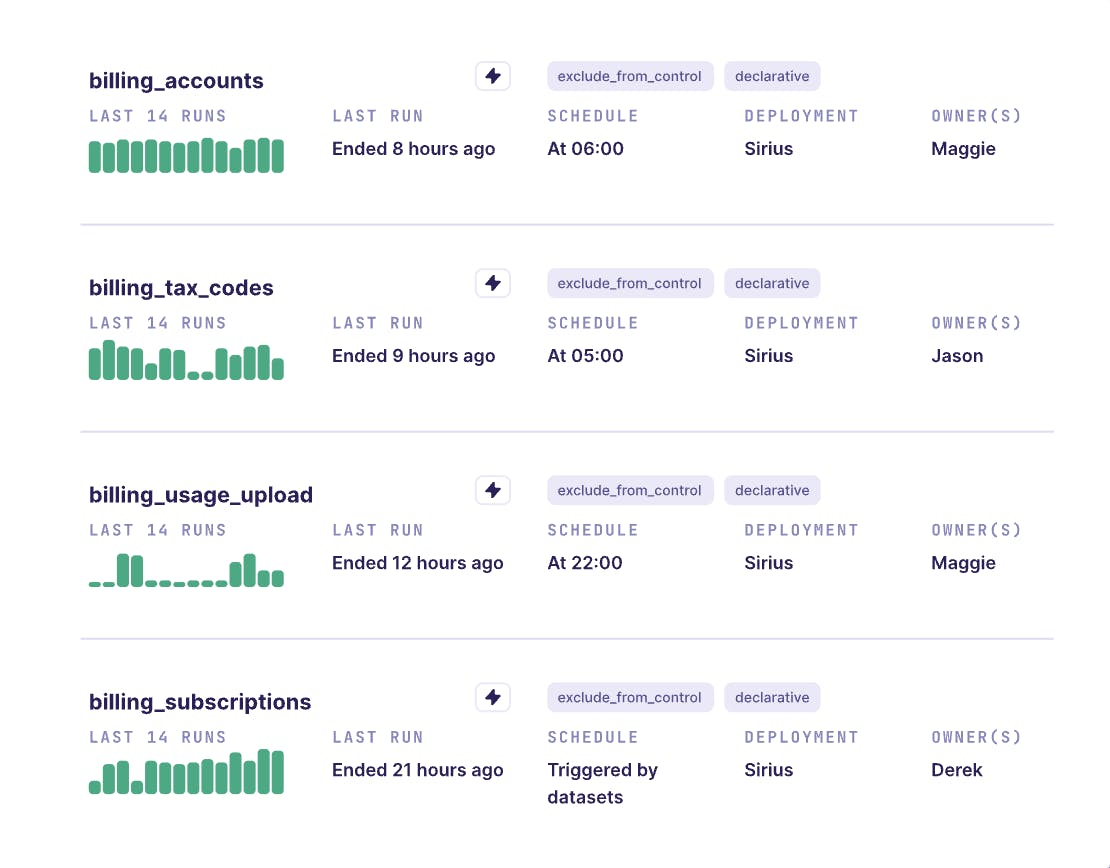Click the exclude_from_control tag on billing_tax_codes

click(x=630, y=283)
